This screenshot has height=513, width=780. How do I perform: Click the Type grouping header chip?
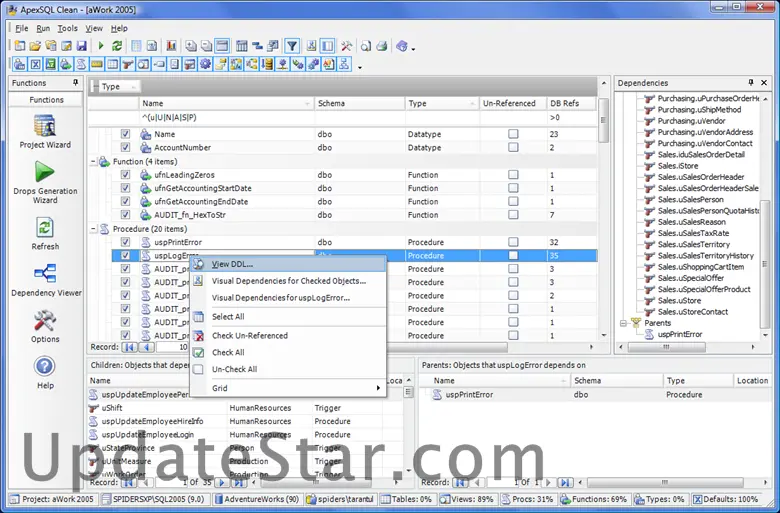pyautogui.click(x=119, y=87)
